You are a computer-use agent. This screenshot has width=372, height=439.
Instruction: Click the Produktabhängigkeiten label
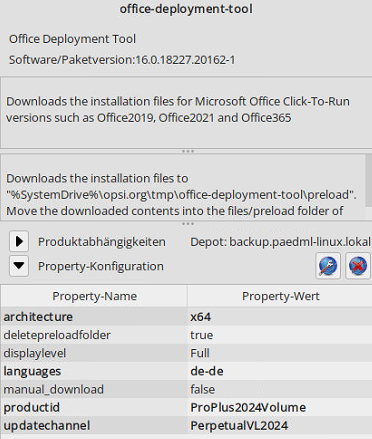coord(102,242)
